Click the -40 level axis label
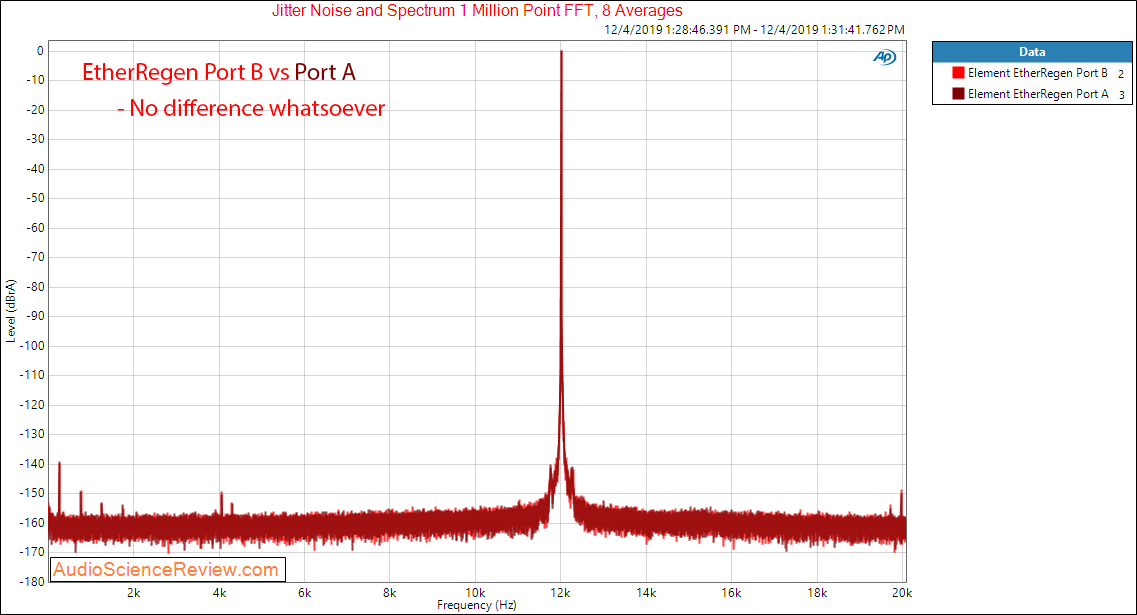Image resolution: width=1137 pixels, height=615 pixels. [x=35, y=168]
